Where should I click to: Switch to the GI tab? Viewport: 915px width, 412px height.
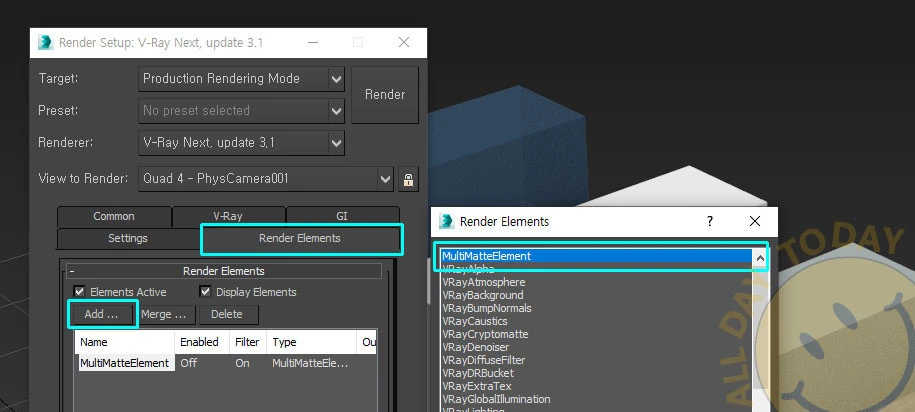tap(343, 217)
